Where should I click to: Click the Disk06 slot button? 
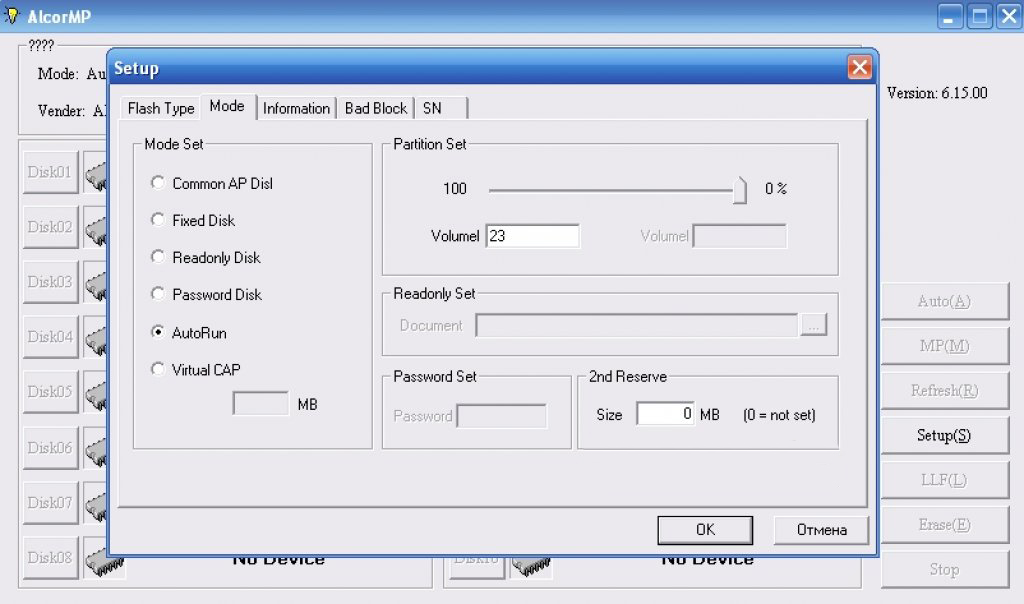(50, 448)
